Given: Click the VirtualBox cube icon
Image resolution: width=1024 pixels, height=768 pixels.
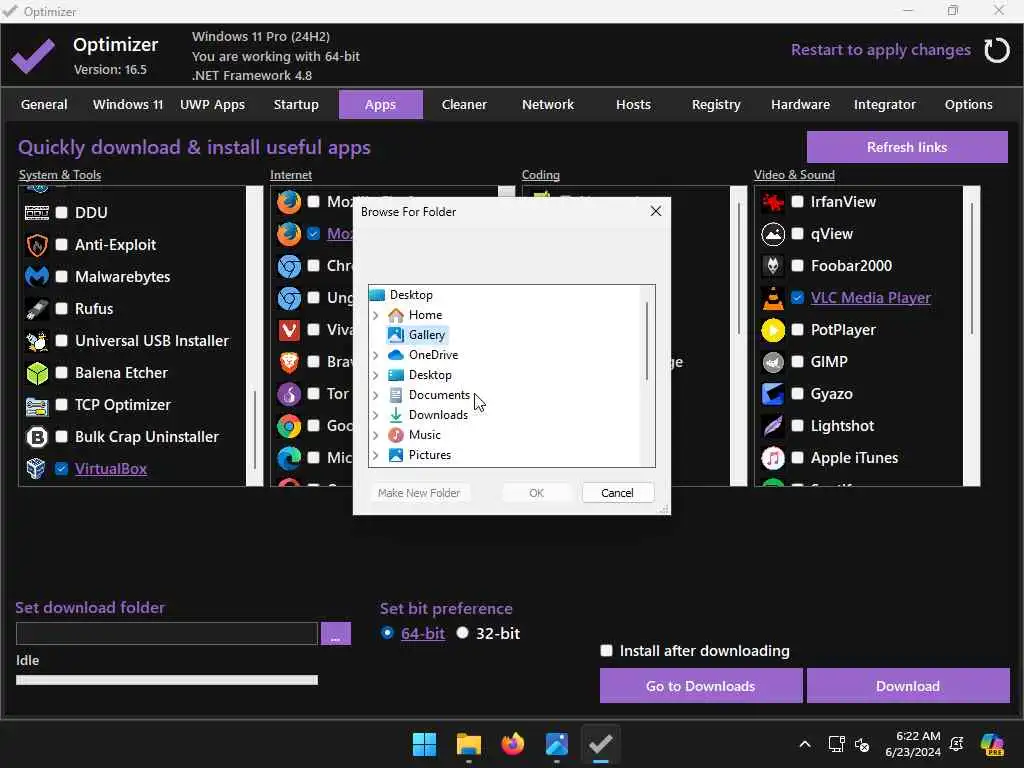Looking at the screenshot, I should [37, 469].
